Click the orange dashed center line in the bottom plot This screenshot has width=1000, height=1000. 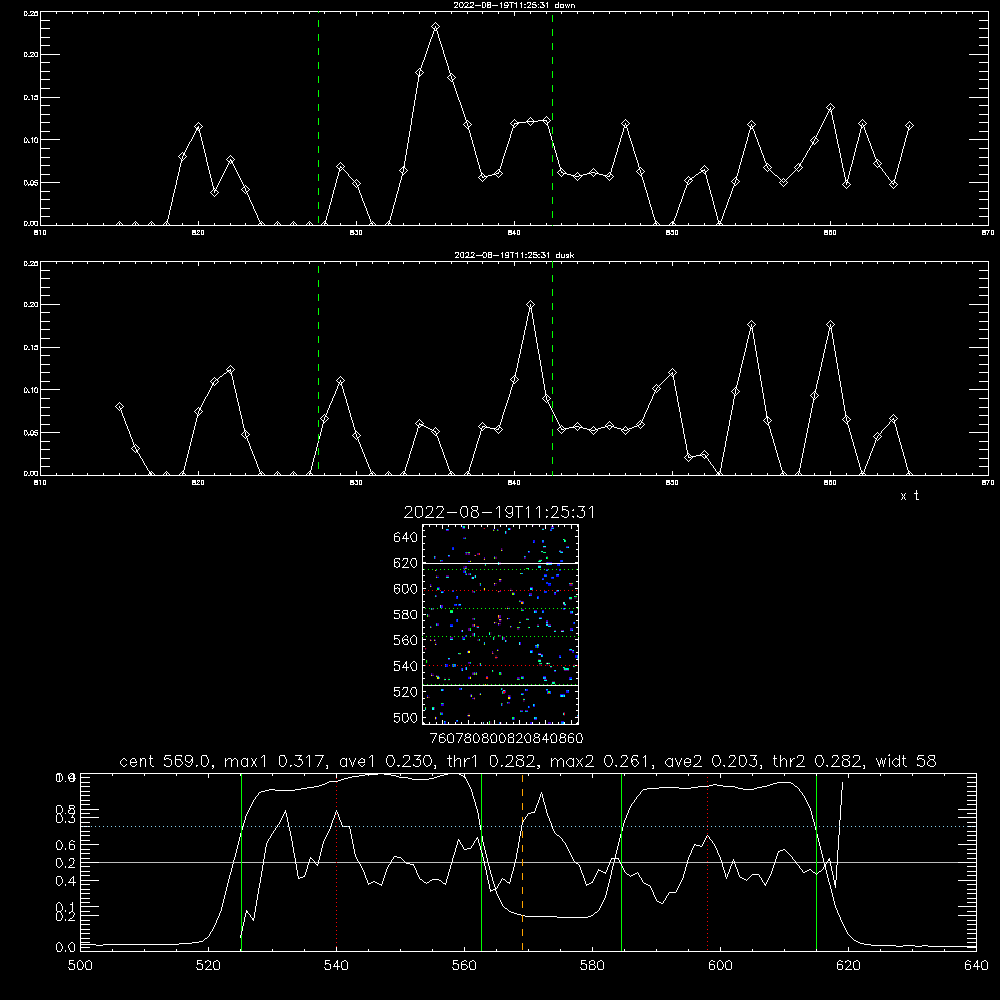(x=522, y=862)
